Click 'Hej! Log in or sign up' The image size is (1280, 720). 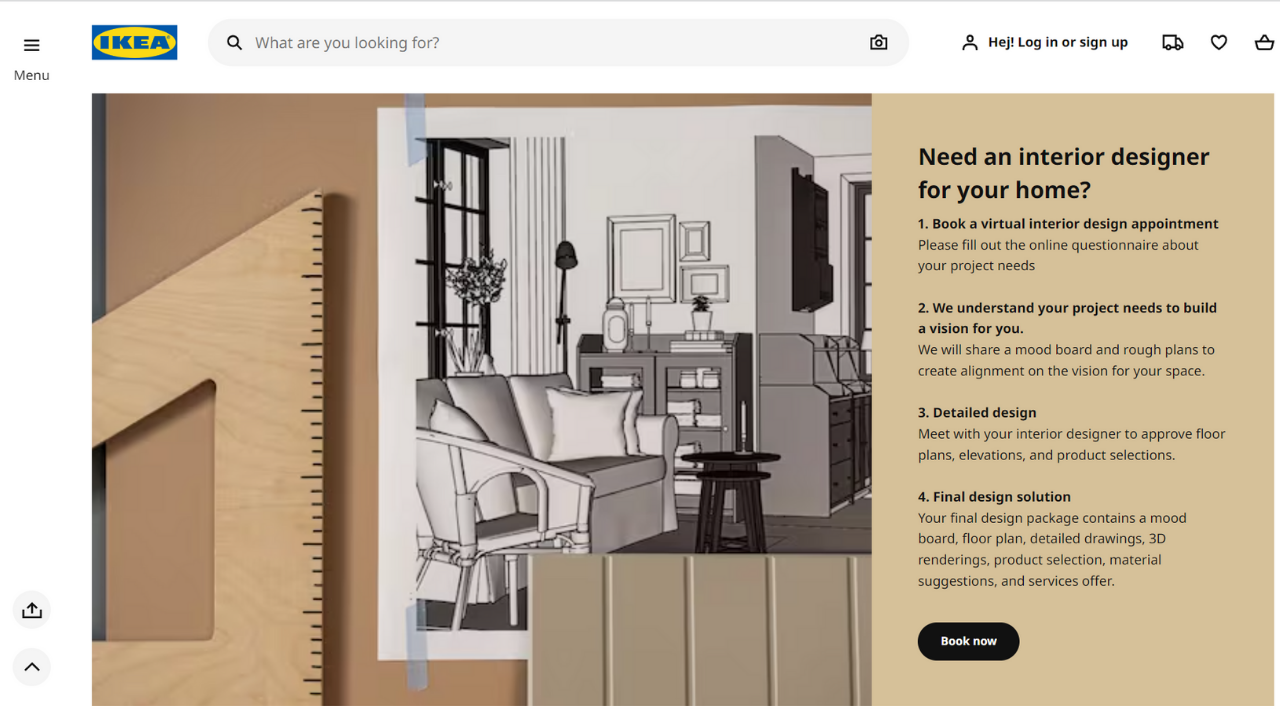1058,43
